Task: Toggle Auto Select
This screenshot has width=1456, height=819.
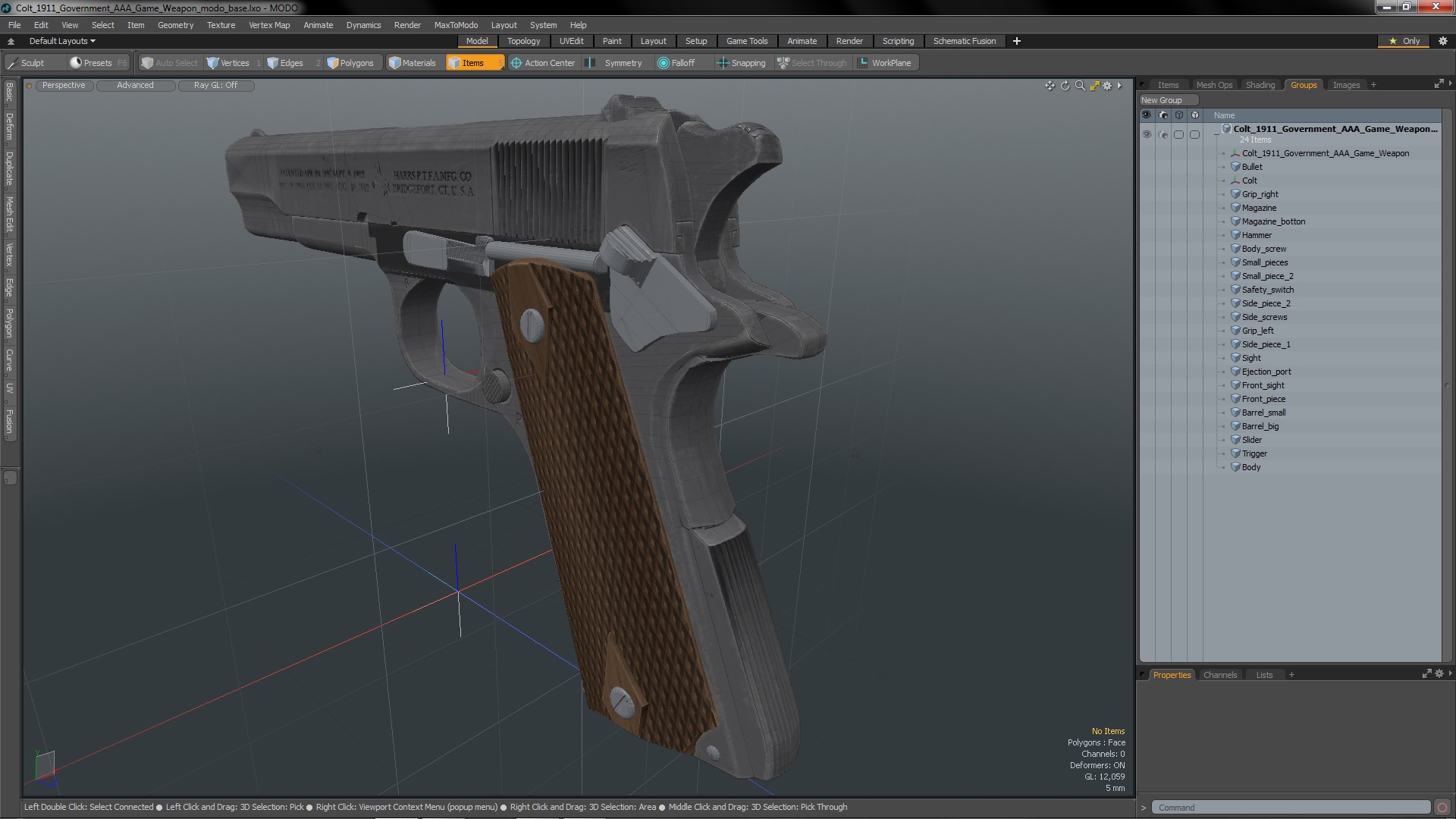Action: [169, 63]
